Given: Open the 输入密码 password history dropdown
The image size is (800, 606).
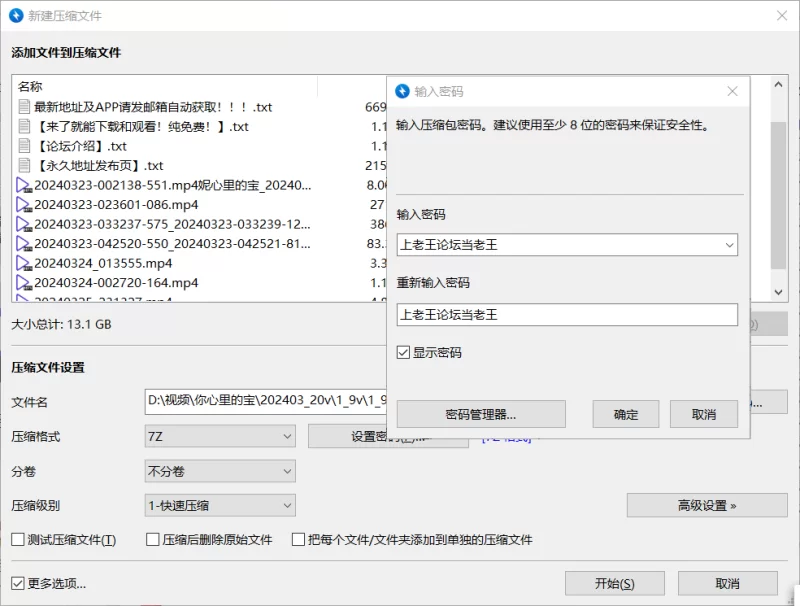Looking at the screenshot, I should click(730, 245).
